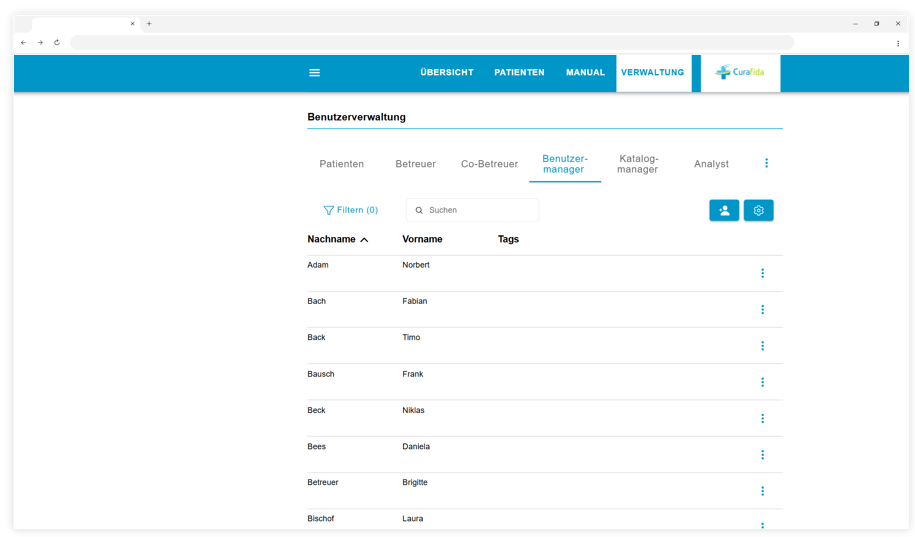Select VERWALTUNG in top navigation
The height and width of the screenshot is (537, 915).
652,72
